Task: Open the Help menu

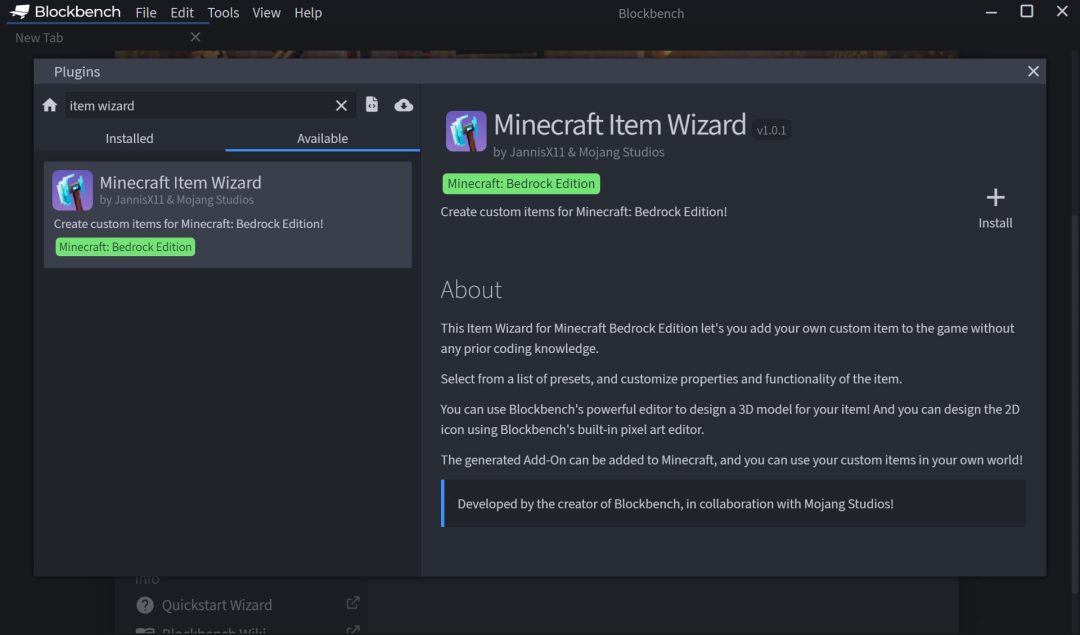Action: pos(308,12)
